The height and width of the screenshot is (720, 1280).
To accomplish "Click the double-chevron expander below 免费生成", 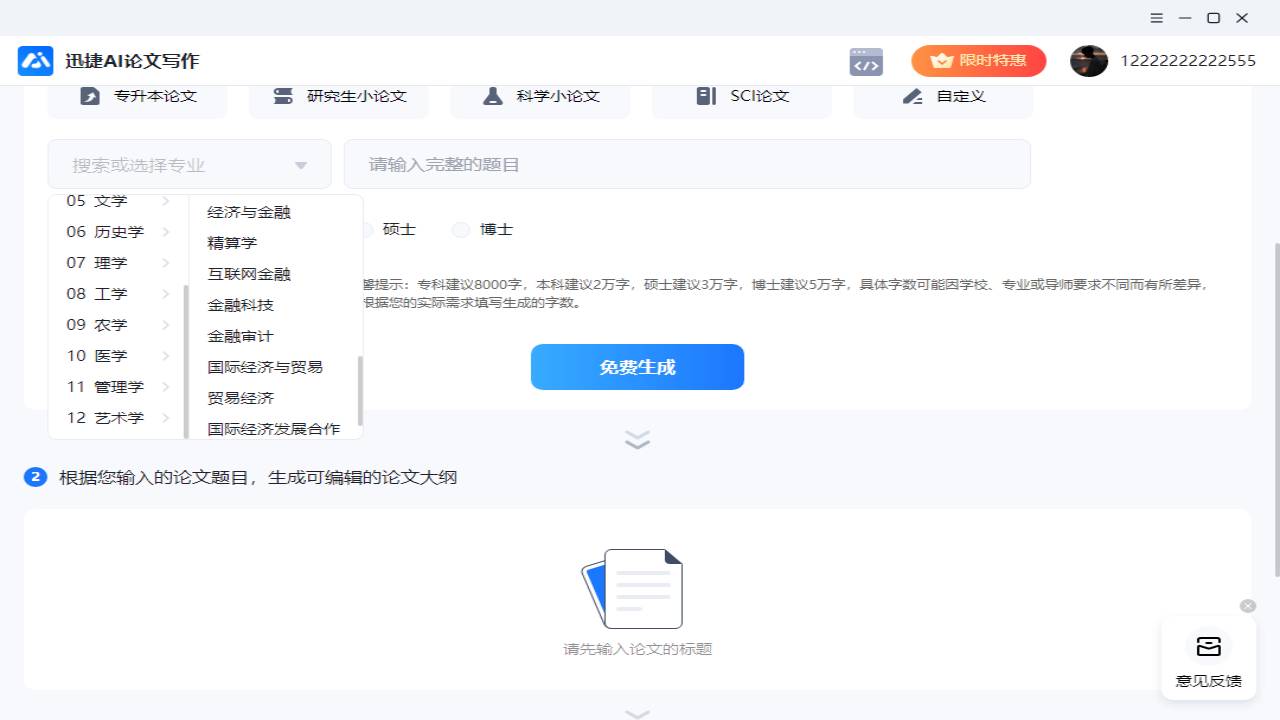I will [637, 439].
